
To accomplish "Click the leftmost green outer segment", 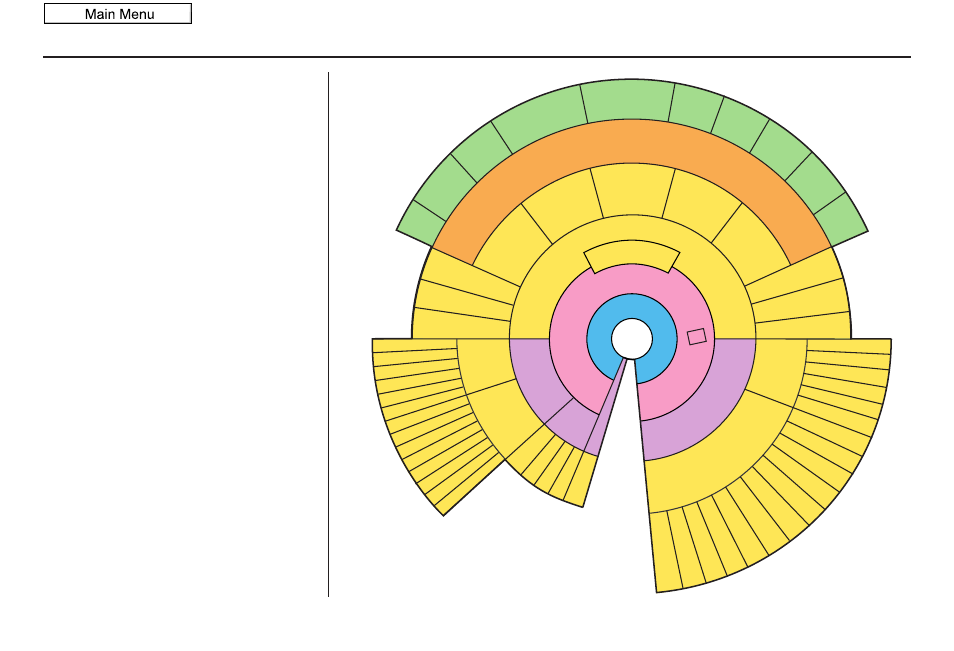I will [422, 223].
